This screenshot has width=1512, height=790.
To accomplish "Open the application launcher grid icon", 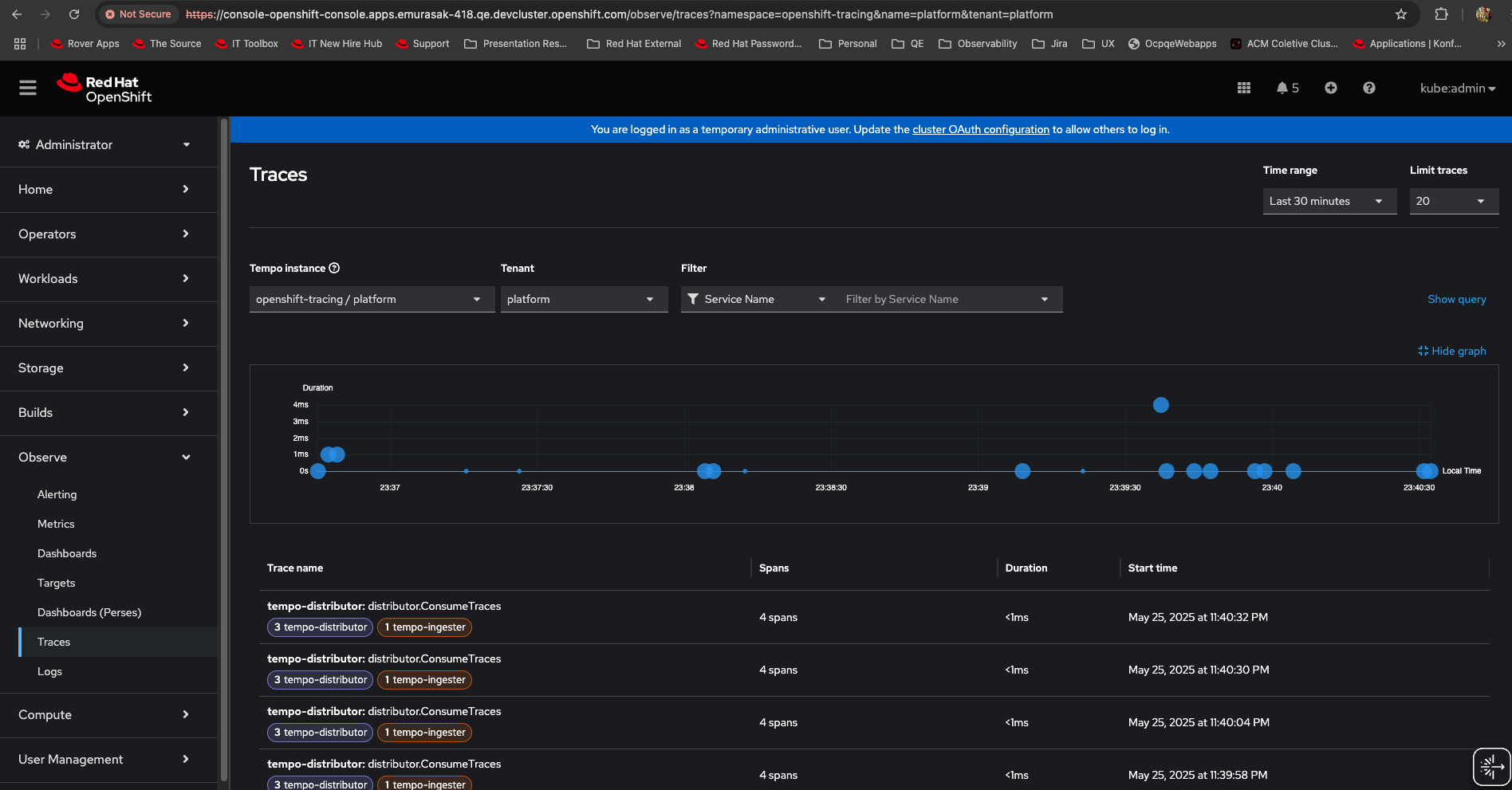I will point(1243,88).
